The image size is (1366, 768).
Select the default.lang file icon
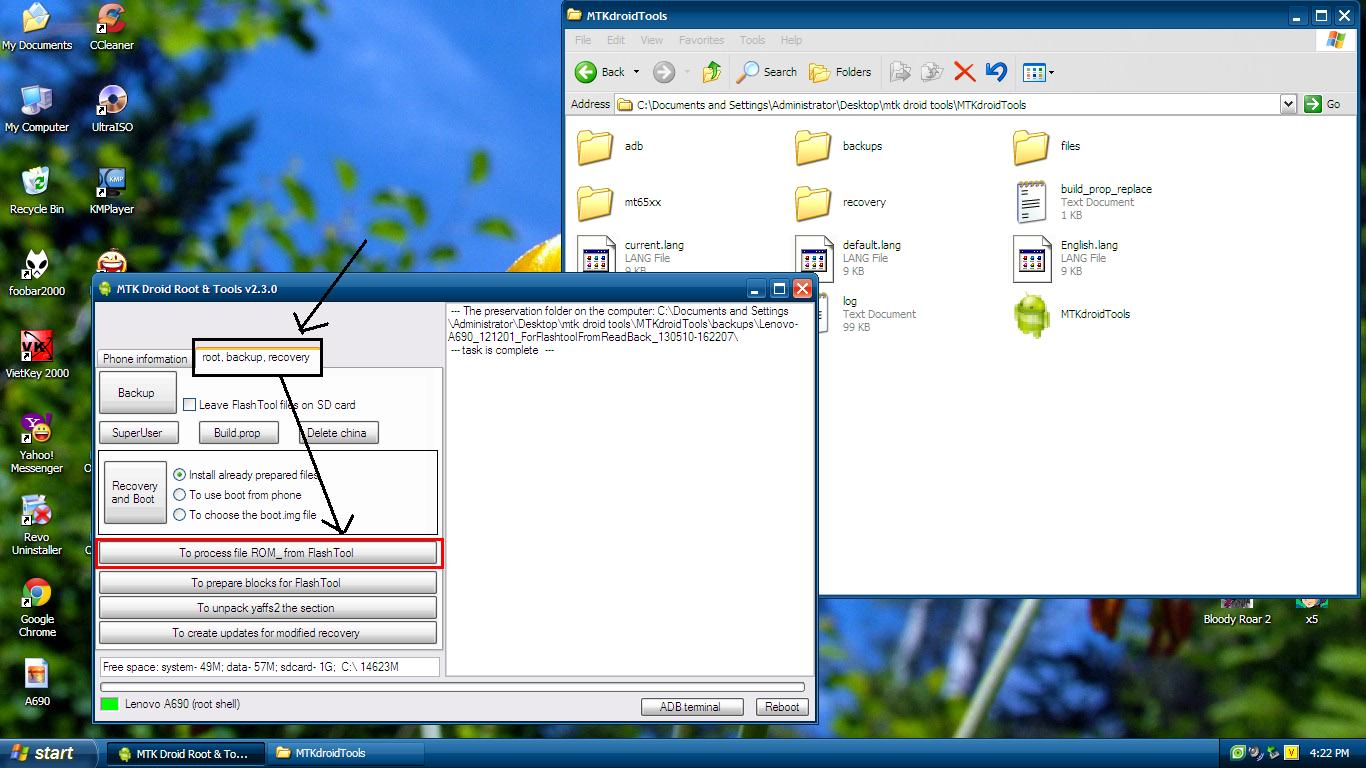tap(814, 258)
